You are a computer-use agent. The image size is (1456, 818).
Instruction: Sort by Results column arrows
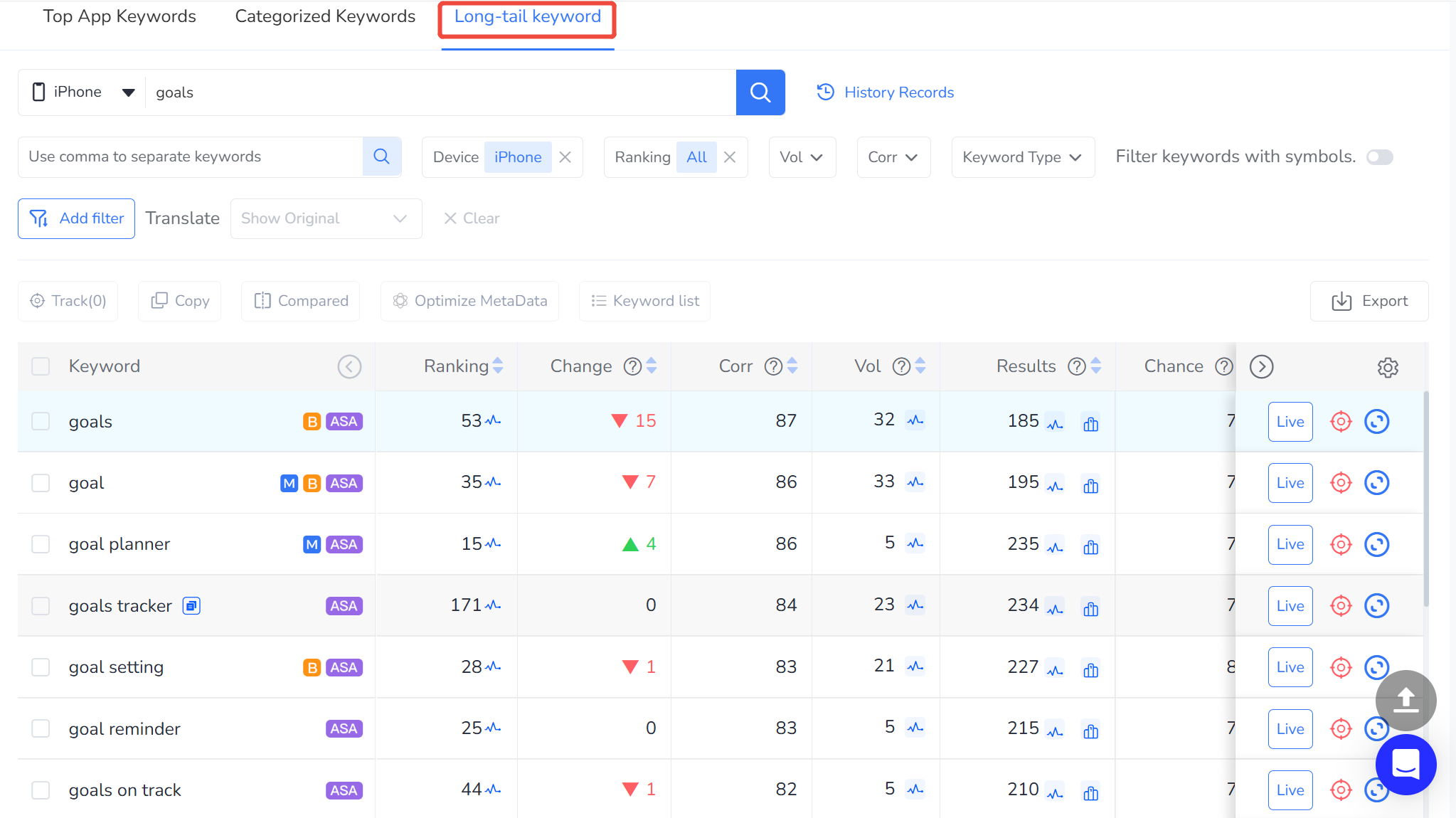[1096, 366]
